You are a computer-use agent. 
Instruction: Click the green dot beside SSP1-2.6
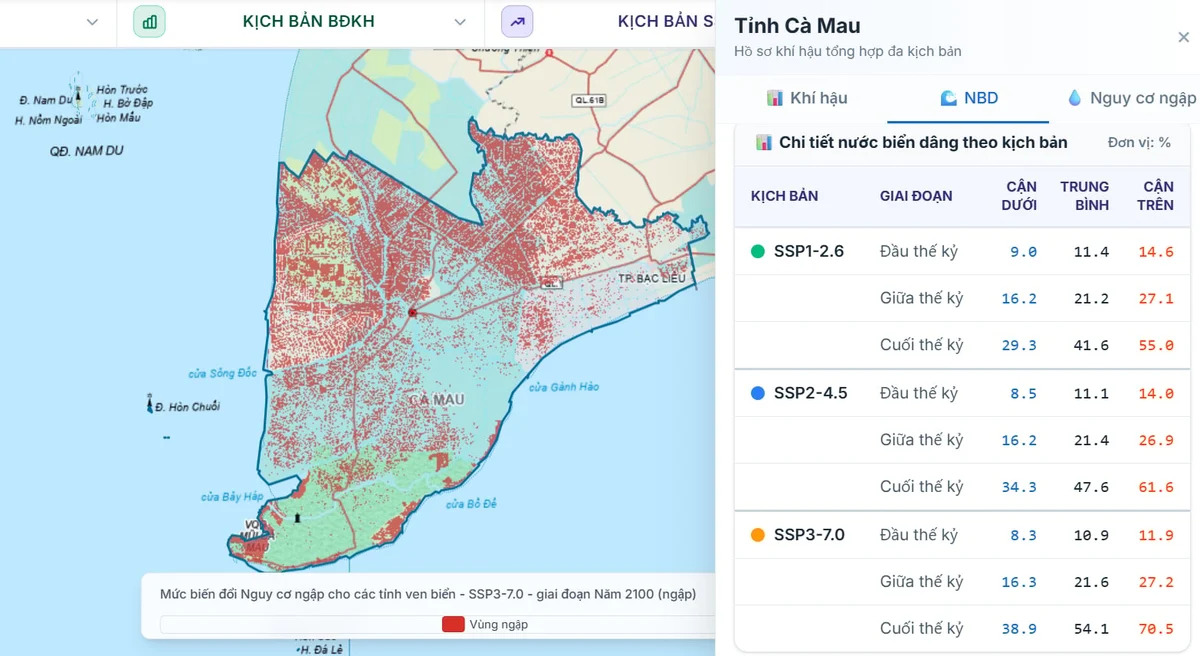click(757, 252)
